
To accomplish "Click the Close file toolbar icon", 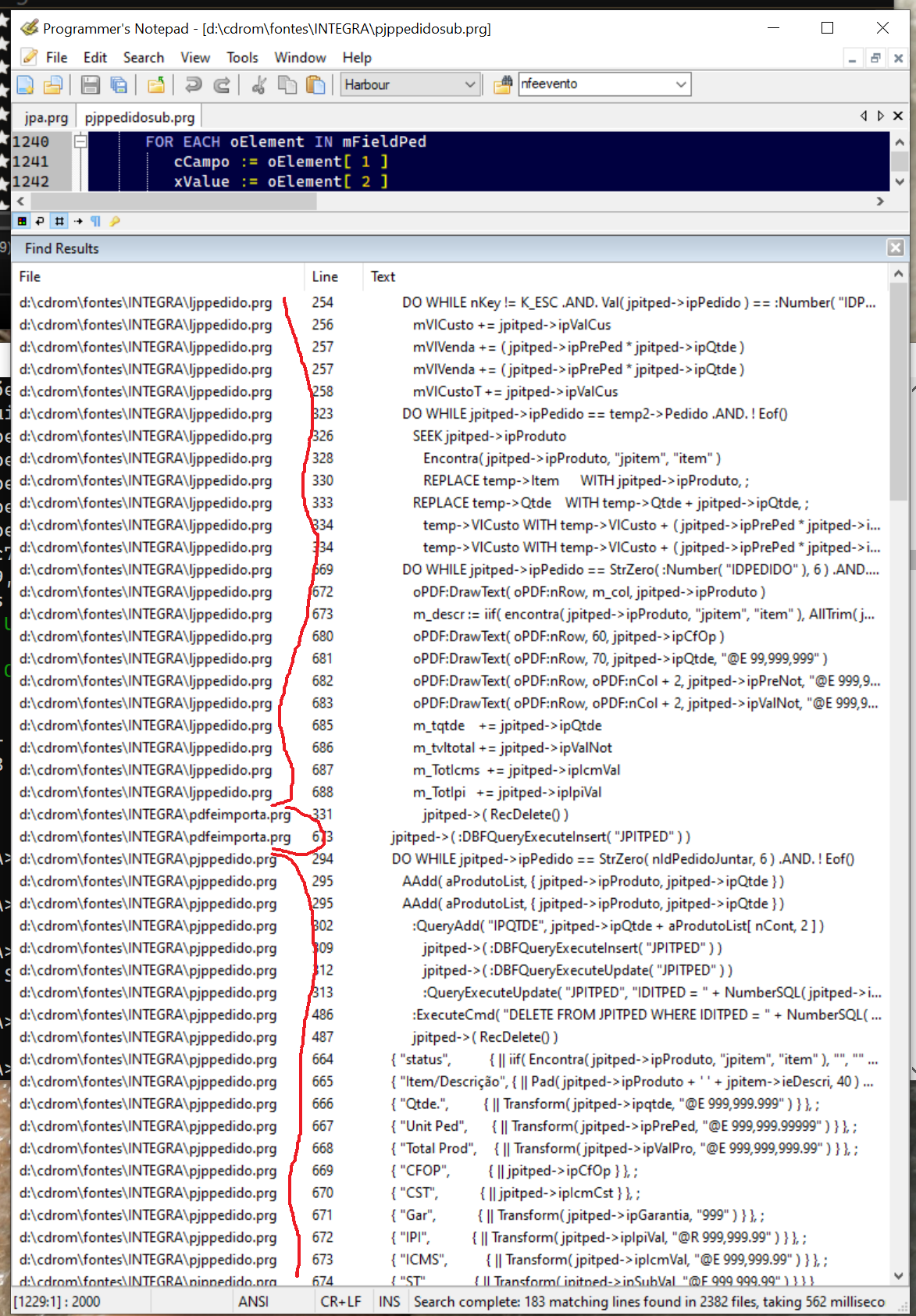I will [x=156, y=84].
